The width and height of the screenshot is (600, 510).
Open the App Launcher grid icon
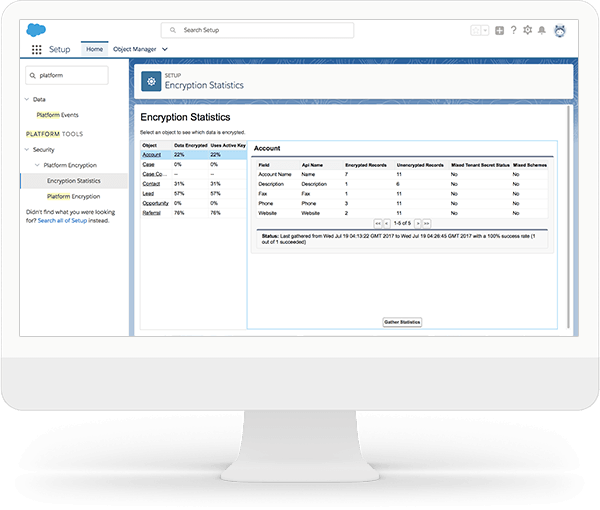36,49
